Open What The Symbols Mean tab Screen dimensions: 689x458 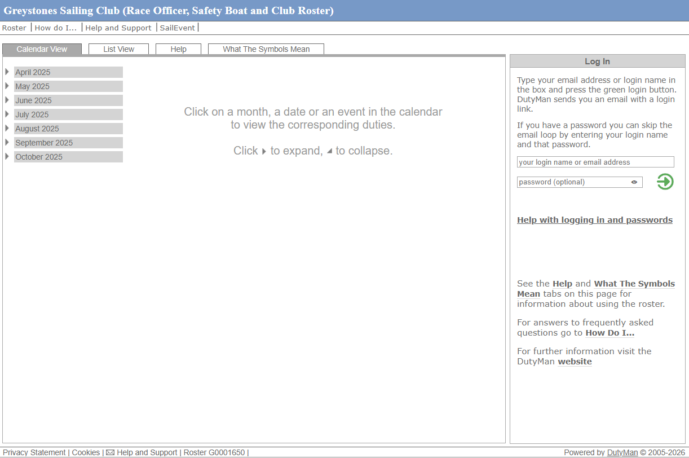[265, 49]
